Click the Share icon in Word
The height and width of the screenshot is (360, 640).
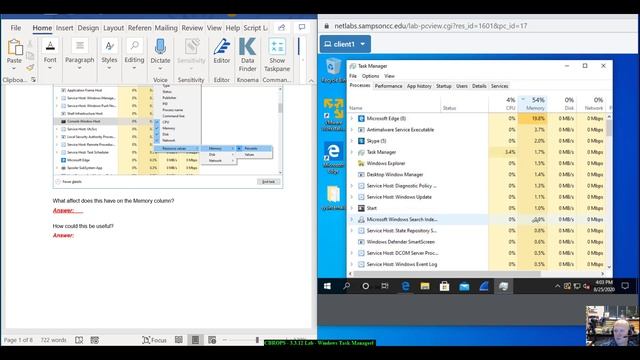click(x=282, y=27)
